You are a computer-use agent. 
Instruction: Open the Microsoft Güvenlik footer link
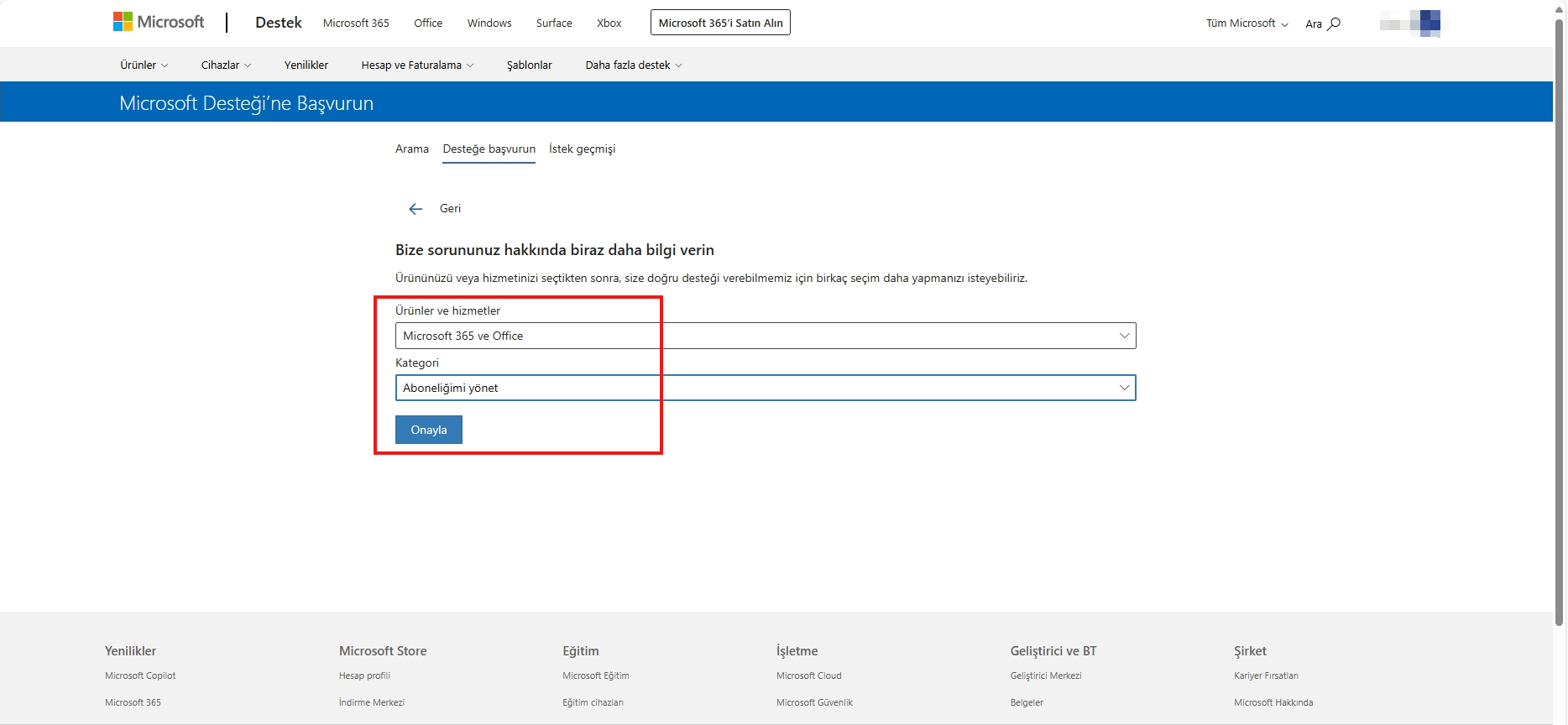coord(814,702)
